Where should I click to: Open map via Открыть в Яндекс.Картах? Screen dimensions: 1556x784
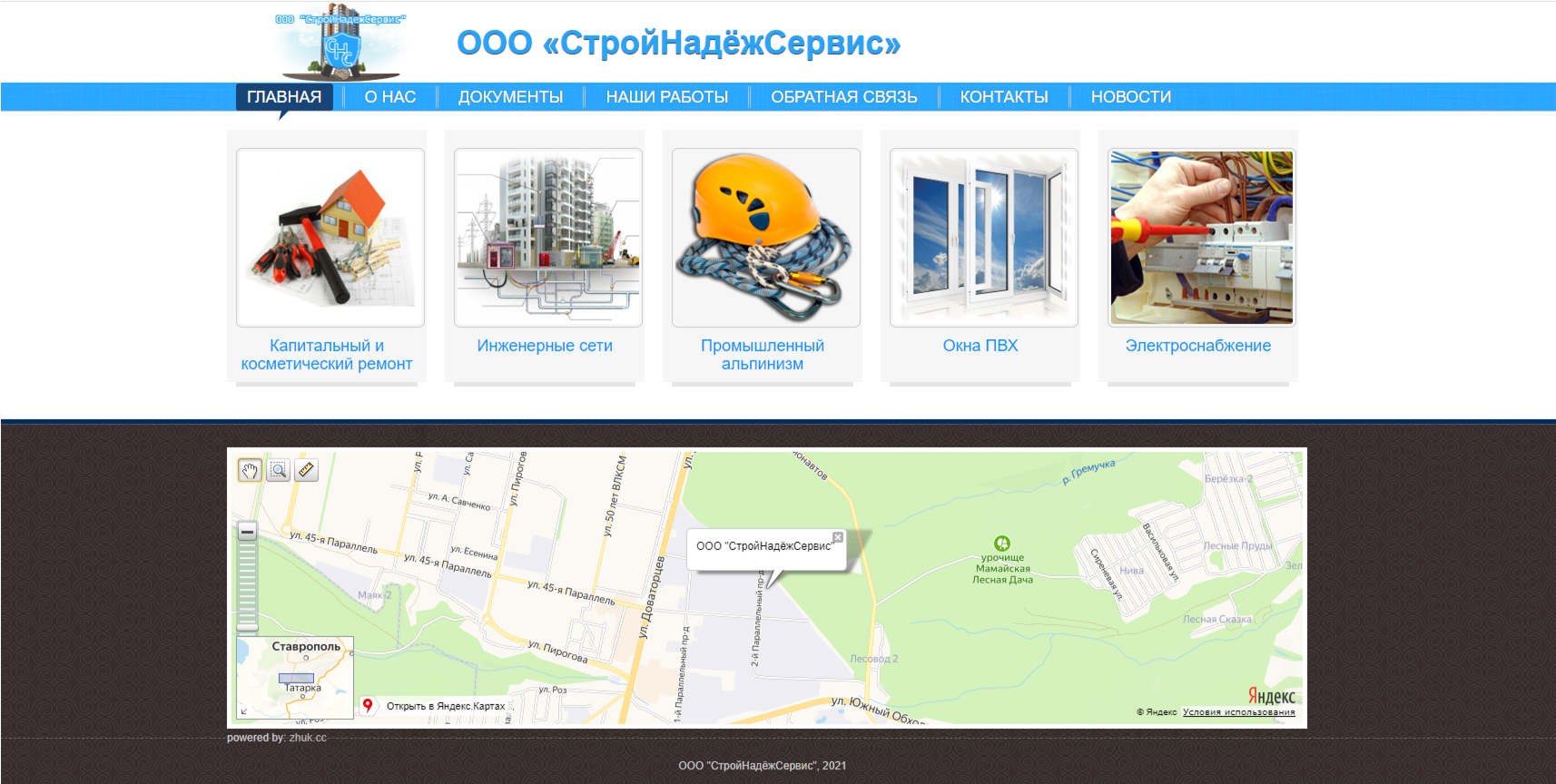(446, 706)
